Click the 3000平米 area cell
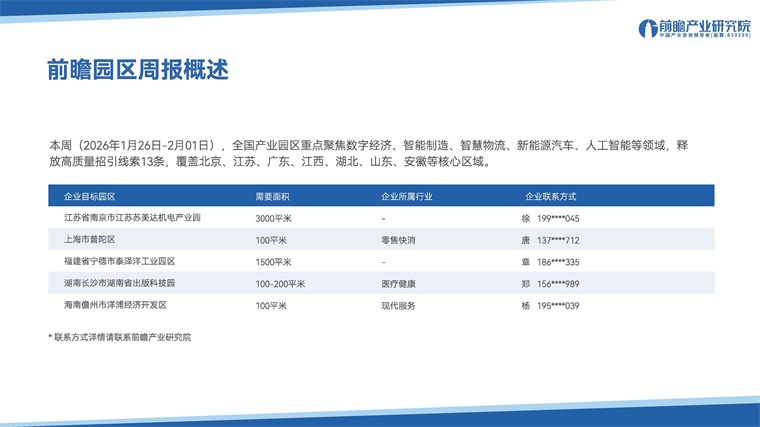 coord(274,218)
